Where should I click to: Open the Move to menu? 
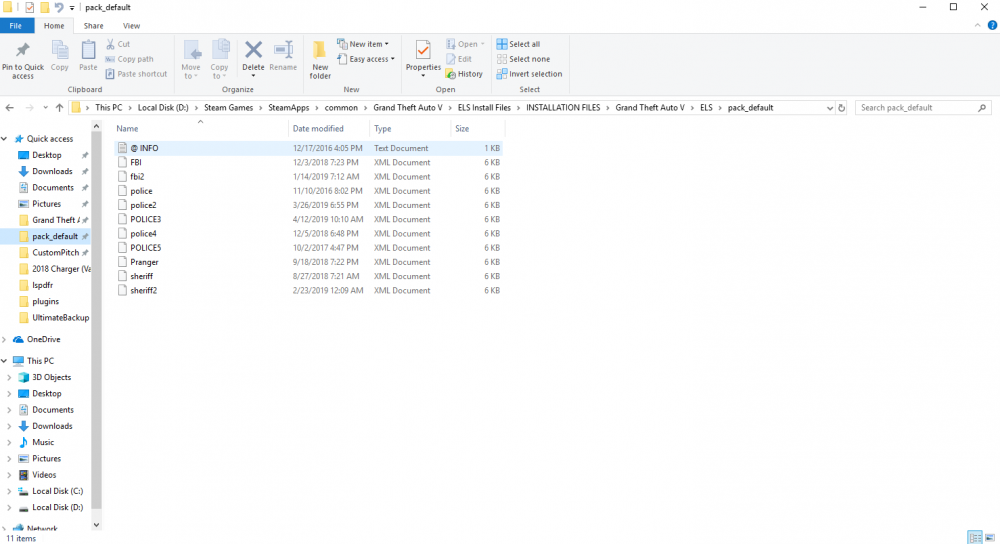tap(191, 59)
